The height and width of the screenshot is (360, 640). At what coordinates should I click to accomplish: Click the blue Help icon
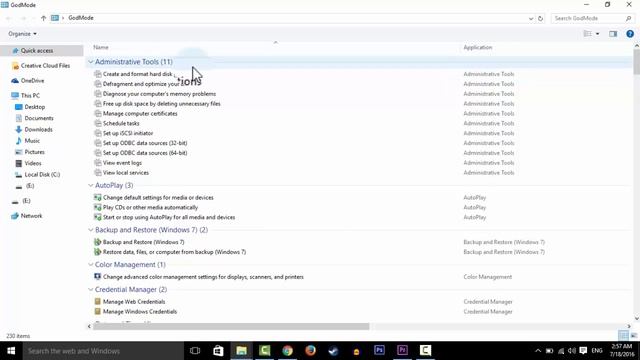click(630, 34)
